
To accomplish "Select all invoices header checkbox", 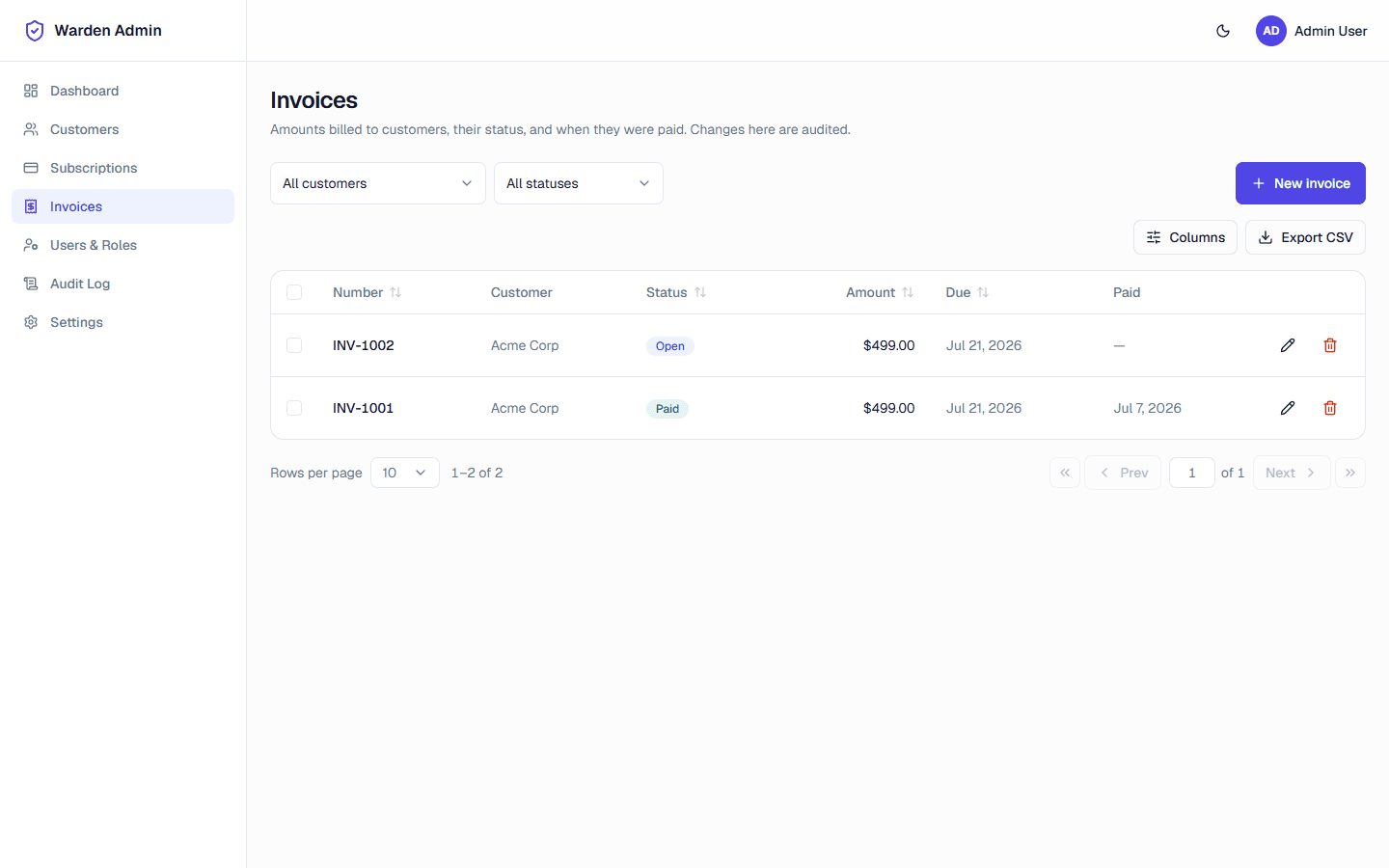I will pyautogui.click(x=294, y=292).
